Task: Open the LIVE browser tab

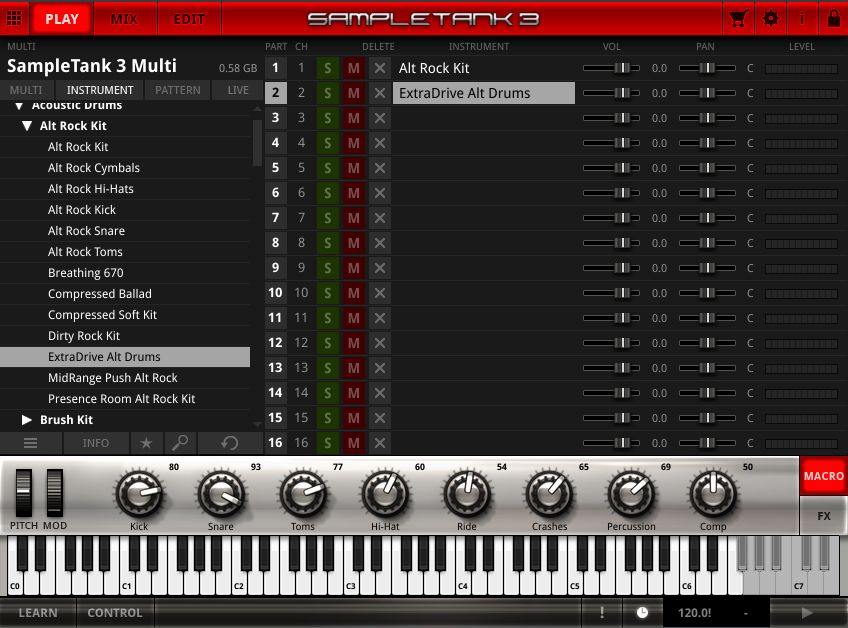Action: click(x=237, y=90)
